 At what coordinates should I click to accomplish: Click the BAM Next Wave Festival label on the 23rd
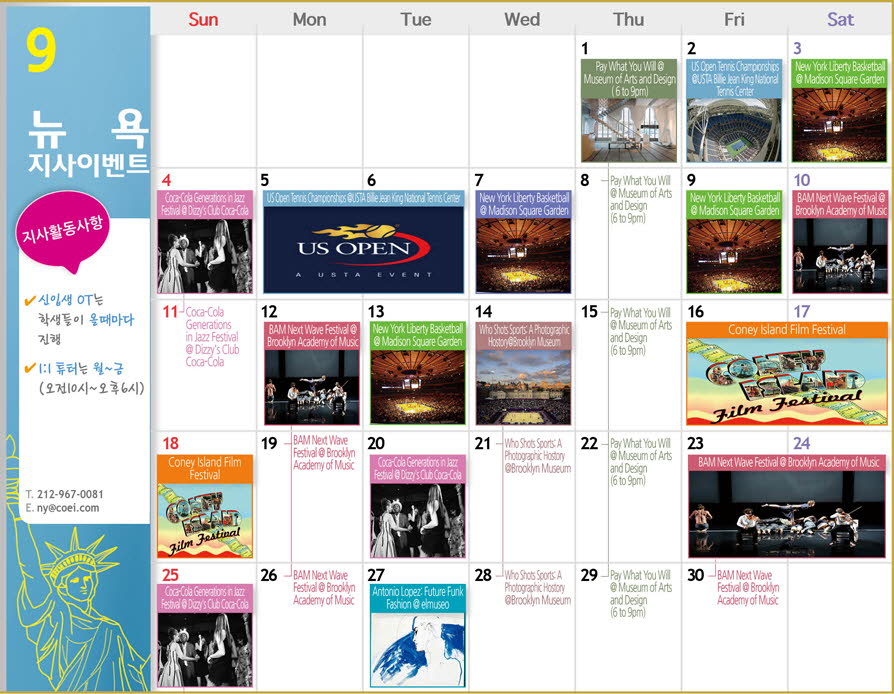click(787, 462)
